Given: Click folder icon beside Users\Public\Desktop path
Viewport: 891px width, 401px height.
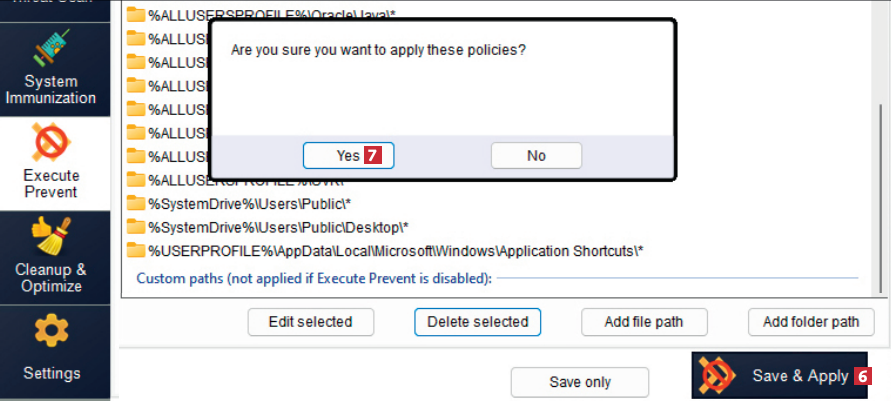Looking at the screenshot, I should 136,226.
